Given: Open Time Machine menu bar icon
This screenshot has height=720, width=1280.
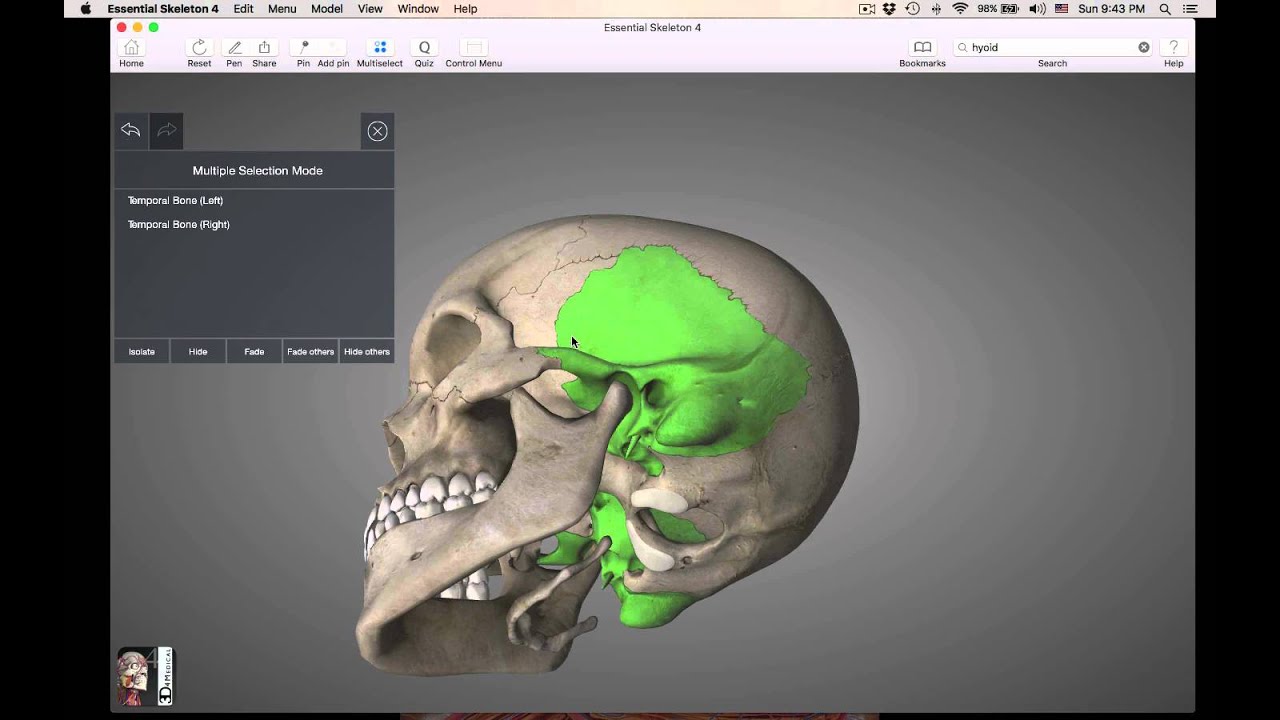Looking at the screenshot, I should (912, 9).
